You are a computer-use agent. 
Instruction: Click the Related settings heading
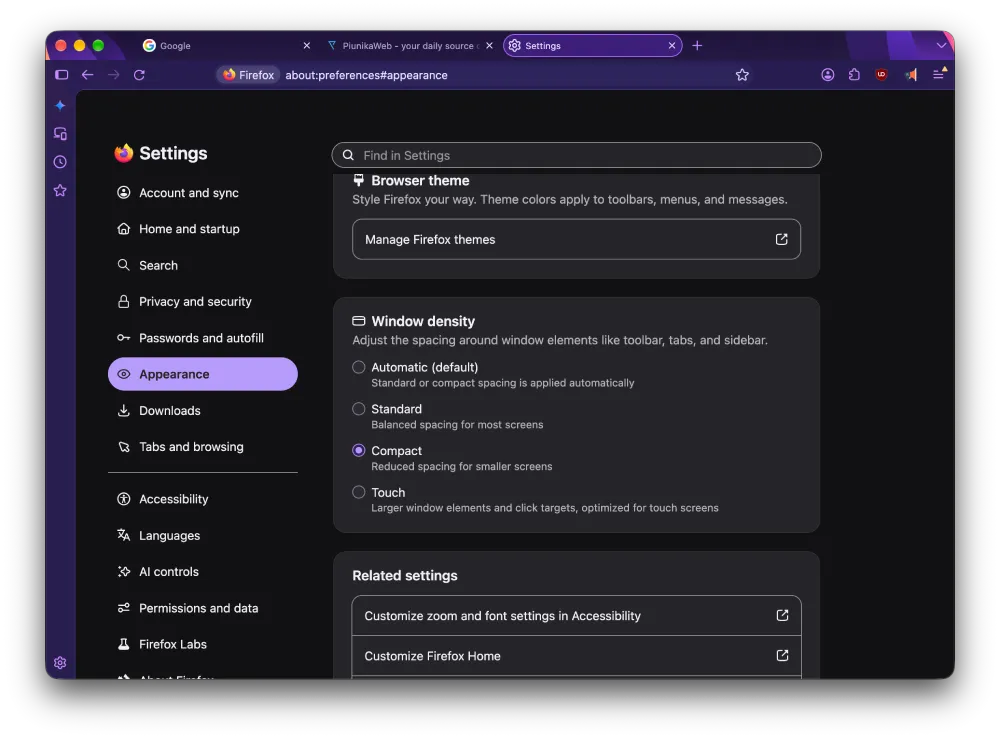click(x=404, y=575)
